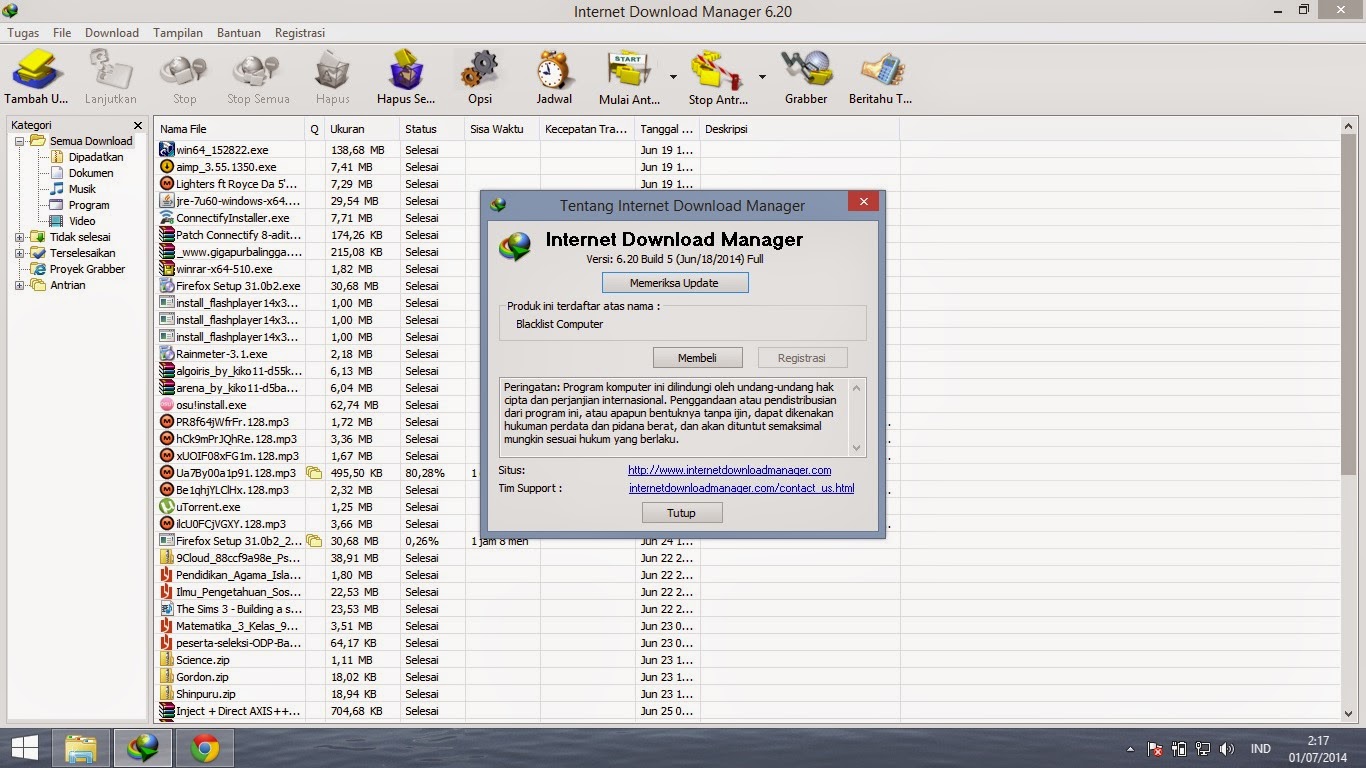1366x768 pixels.
Task: Click the download list scrollbar up arrow
Action: click(1349, 128)
